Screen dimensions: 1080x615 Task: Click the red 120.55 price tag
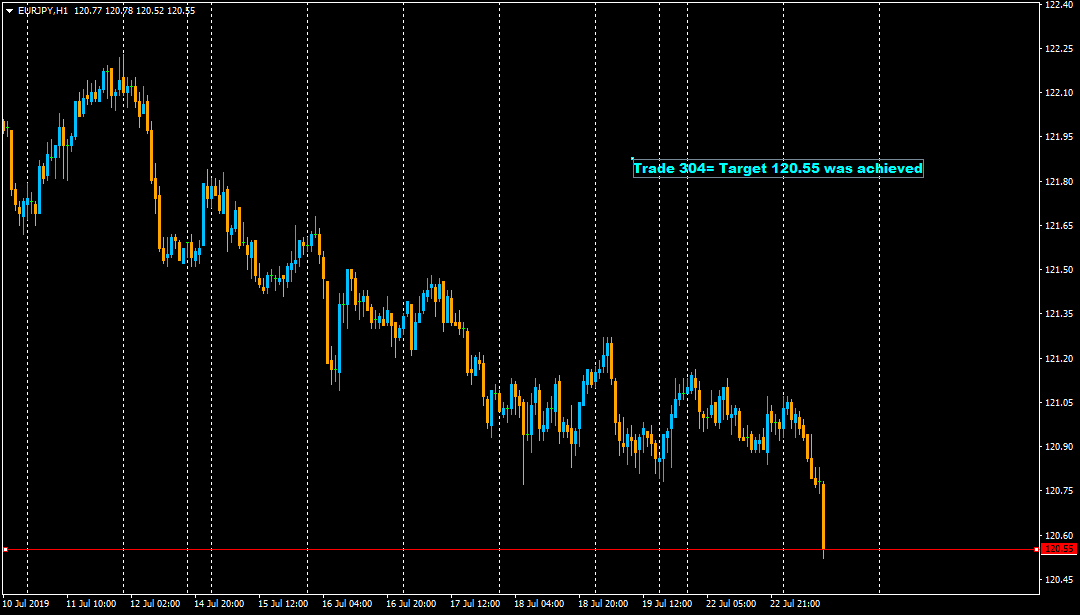(1059, 549)
